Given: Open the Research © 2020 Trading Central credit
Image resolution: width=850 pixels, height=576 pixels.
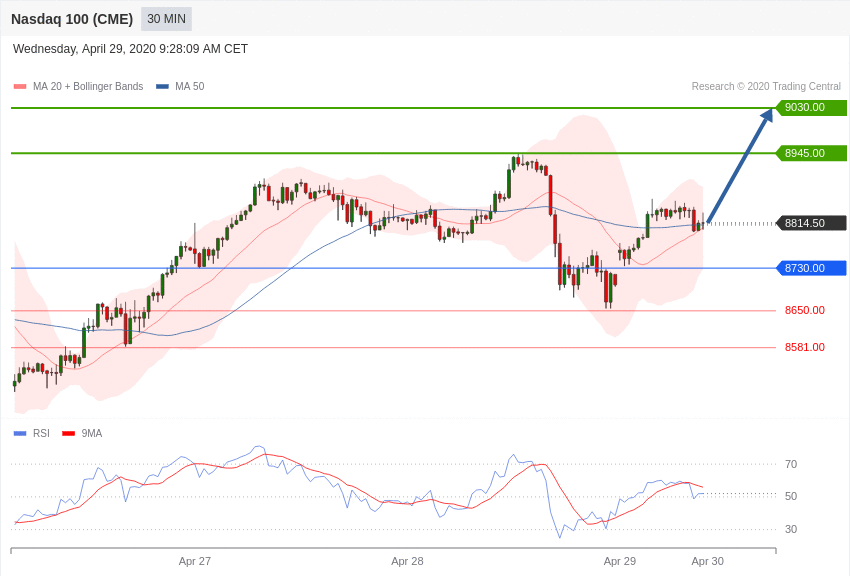Looking at the screenshot, I should point(766,87).
